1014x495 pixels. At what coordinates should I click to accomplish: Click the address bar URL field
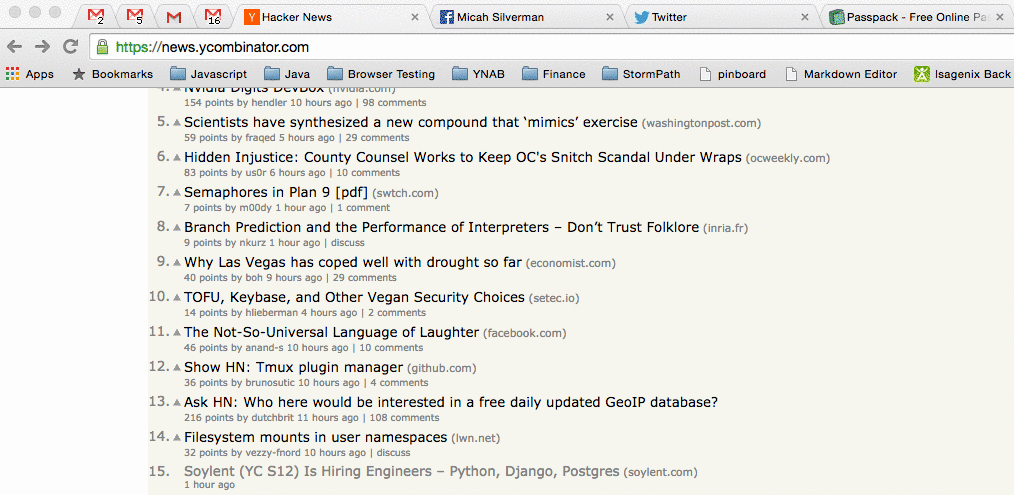coord(500,47)
